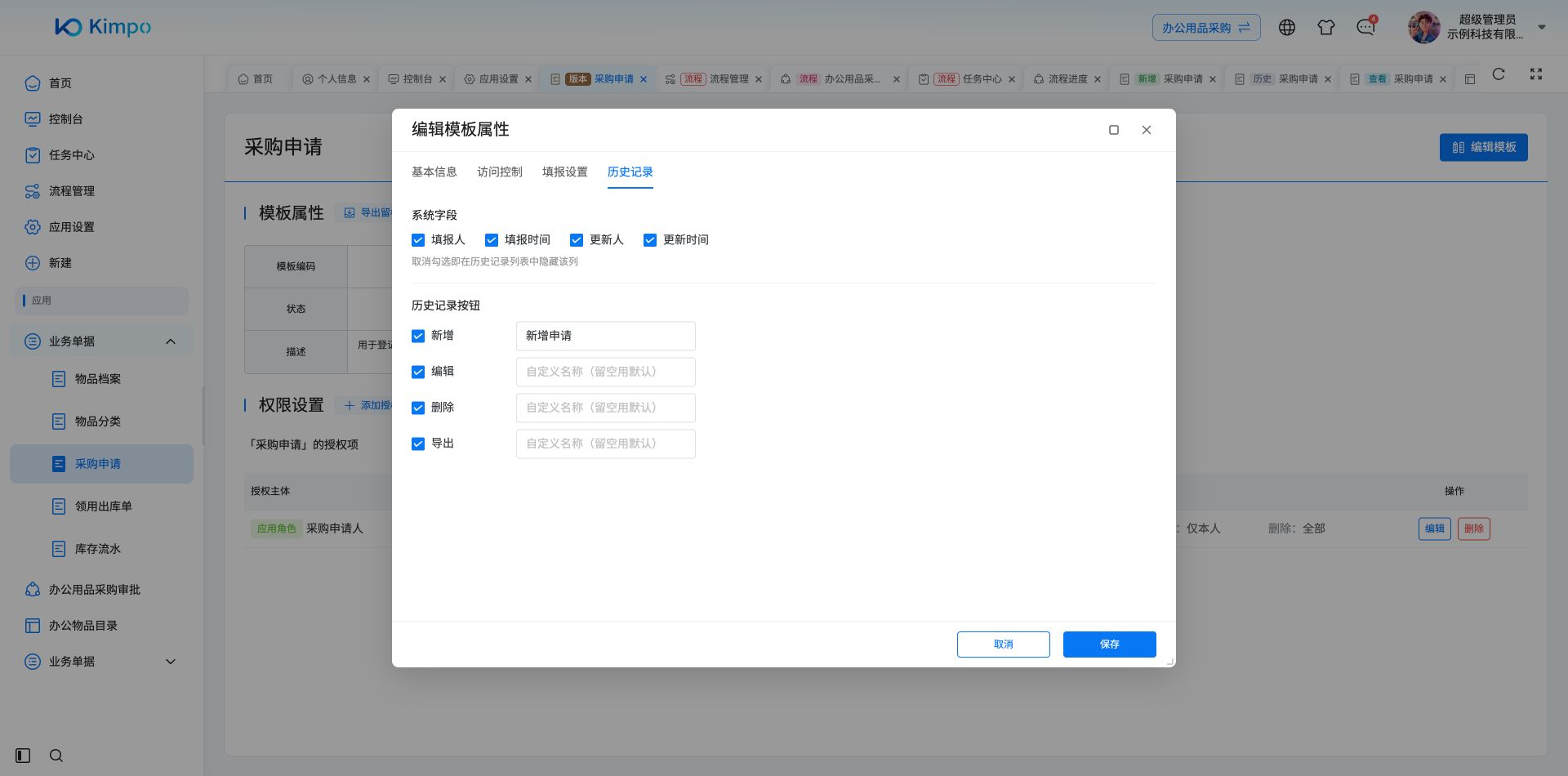The width and height of the screenshot is (1568, 776).
Task: Click the 取消 button
Action: coord(1004,644)
